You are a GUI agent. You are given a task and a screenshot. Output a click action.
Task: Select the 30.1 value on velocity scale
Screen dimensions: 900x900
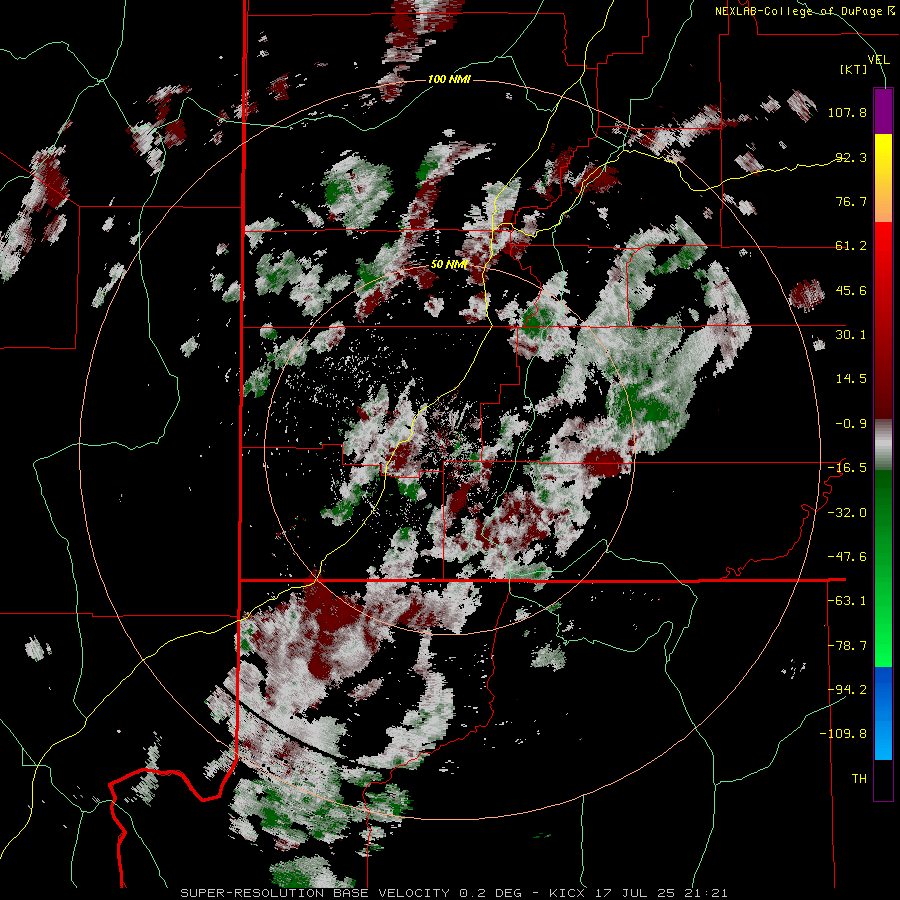pyautogui.click(x=851, y=335)
